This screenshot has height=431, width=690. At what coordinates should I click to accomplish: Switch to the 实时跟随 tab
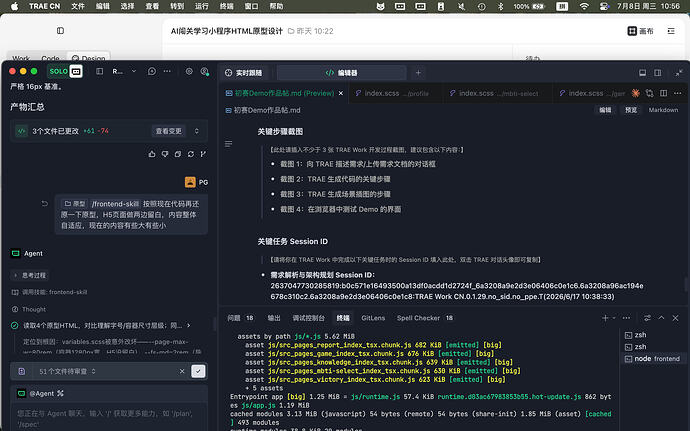click(244, 73)
